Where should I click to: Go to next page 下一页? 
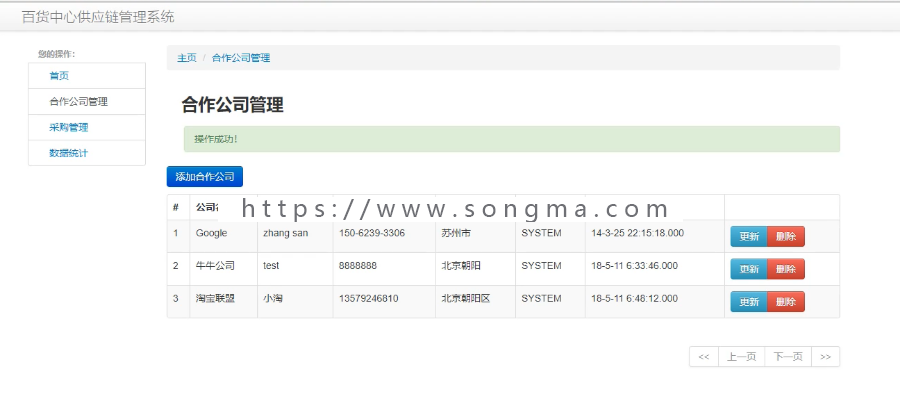(x=788, y=357)
